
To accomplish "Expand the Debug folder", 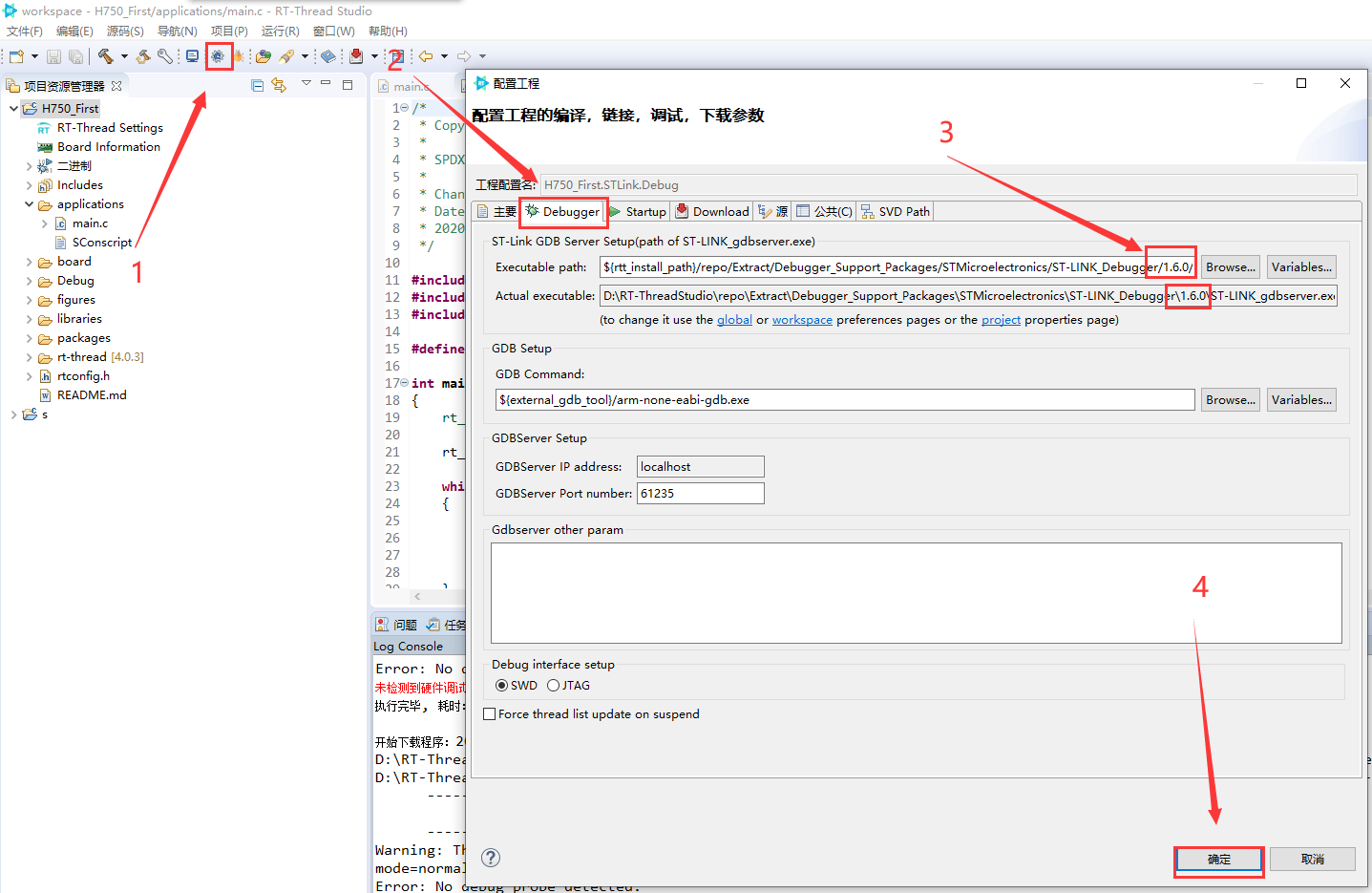I will [x=29, y=280].
